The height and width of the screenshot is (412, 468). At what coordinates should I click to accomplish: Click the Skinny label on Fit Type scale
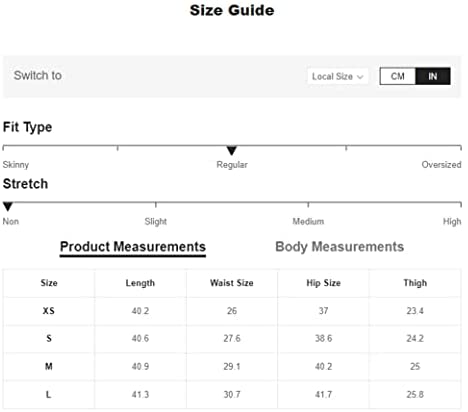tap(16, 165)
